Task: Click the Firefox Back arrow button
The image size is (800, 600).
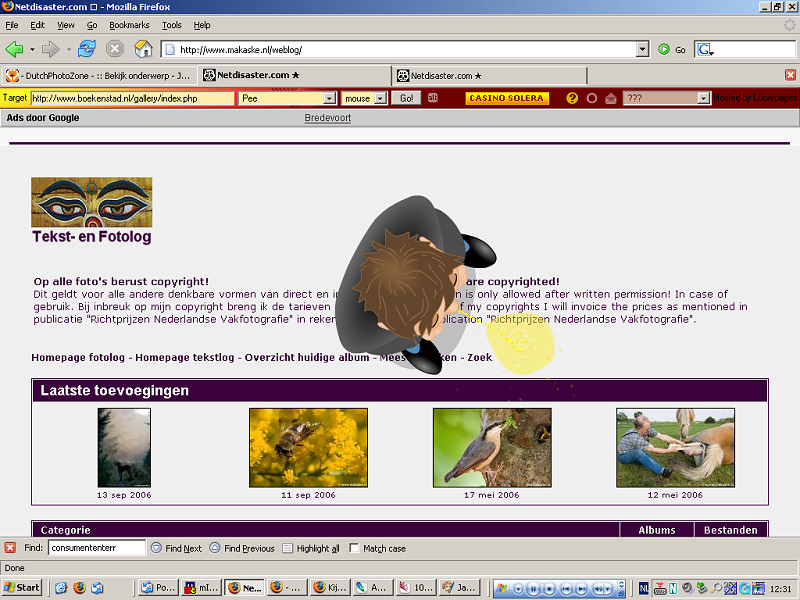Action: point(14,49)
